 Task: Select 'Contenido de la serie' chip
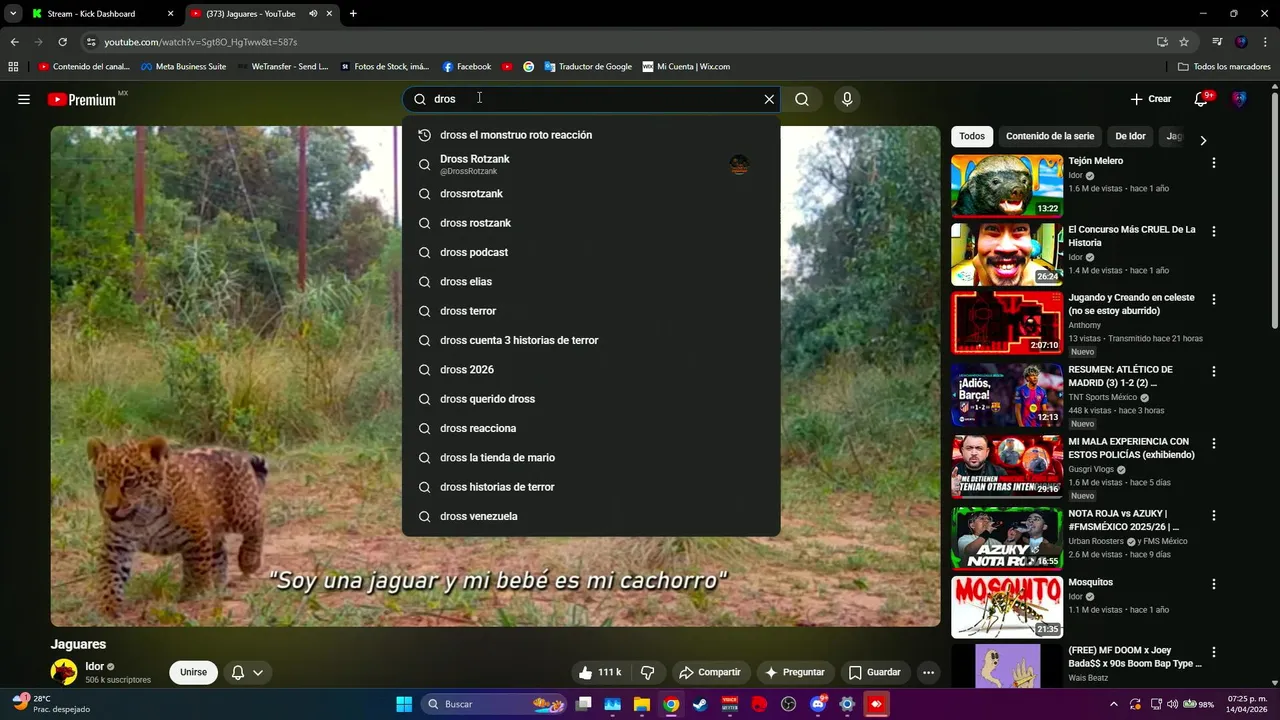click(x=1050, y=136)
